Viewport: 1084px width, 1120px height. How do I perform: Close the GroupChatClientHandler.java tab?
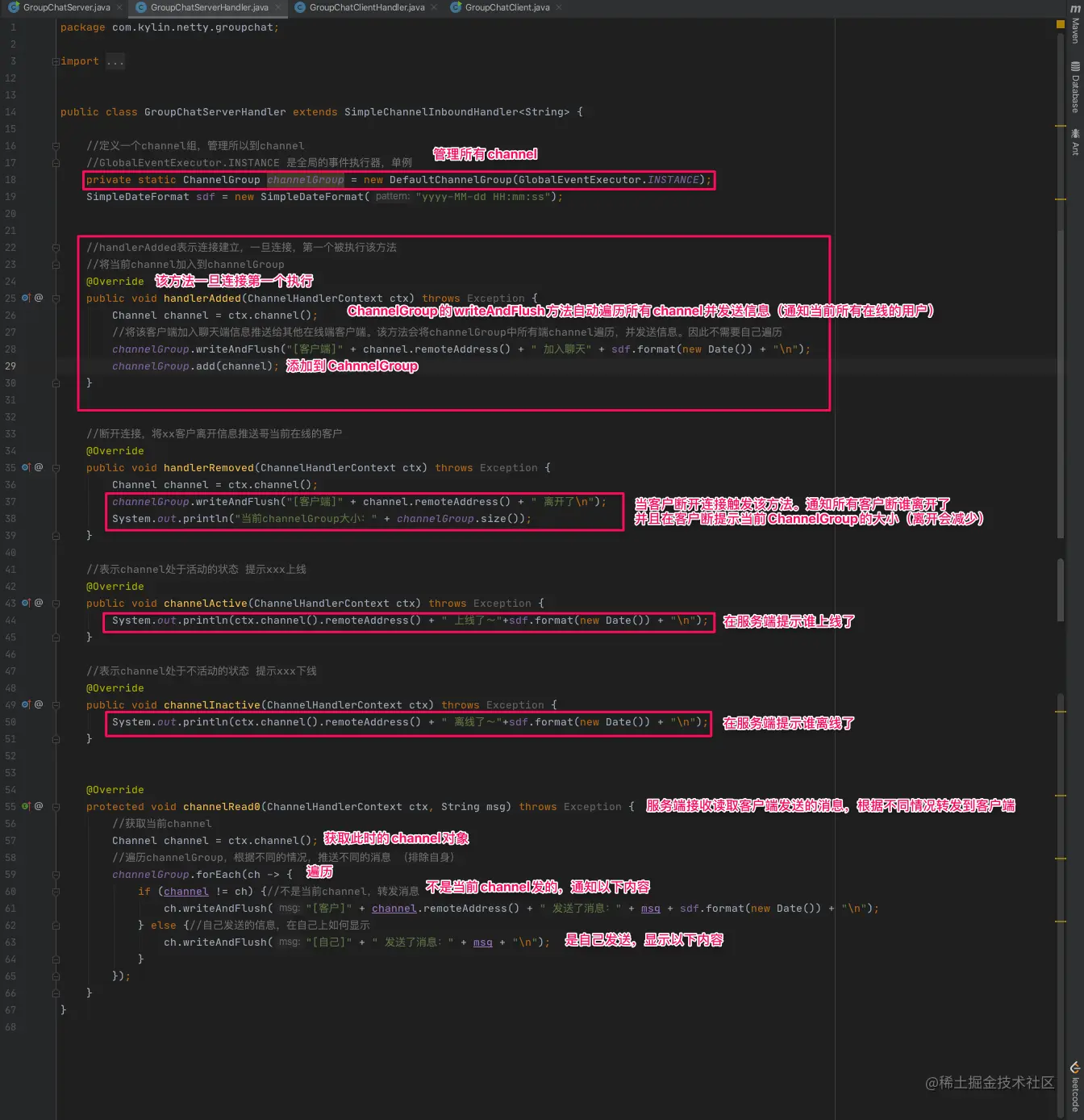[x=434, y=7]
